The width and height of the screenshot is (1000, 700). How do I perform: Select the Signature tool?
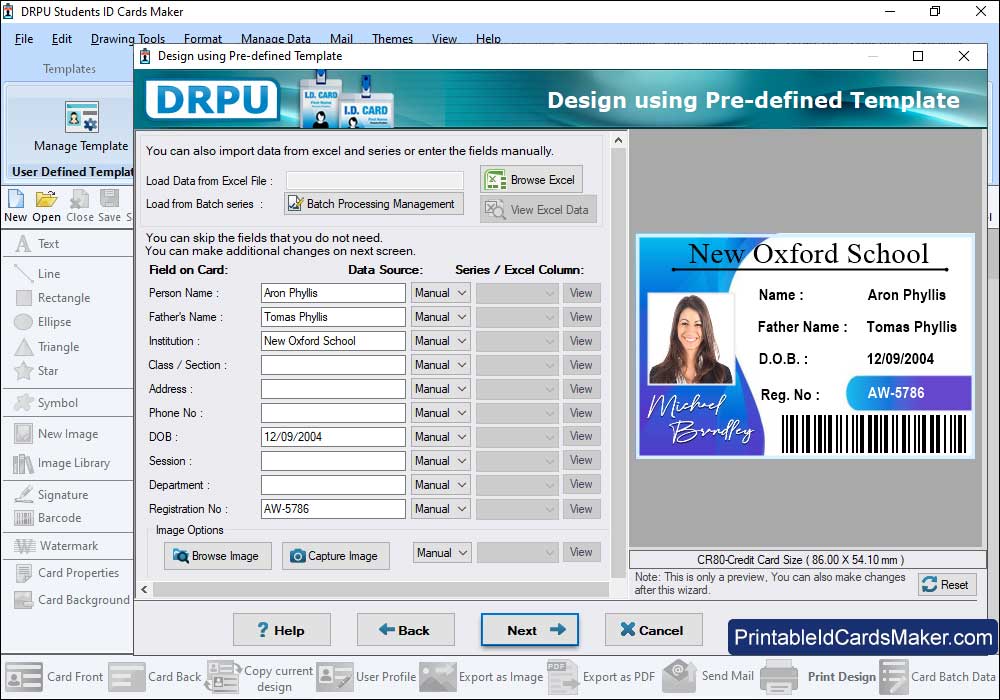[62, 495]
